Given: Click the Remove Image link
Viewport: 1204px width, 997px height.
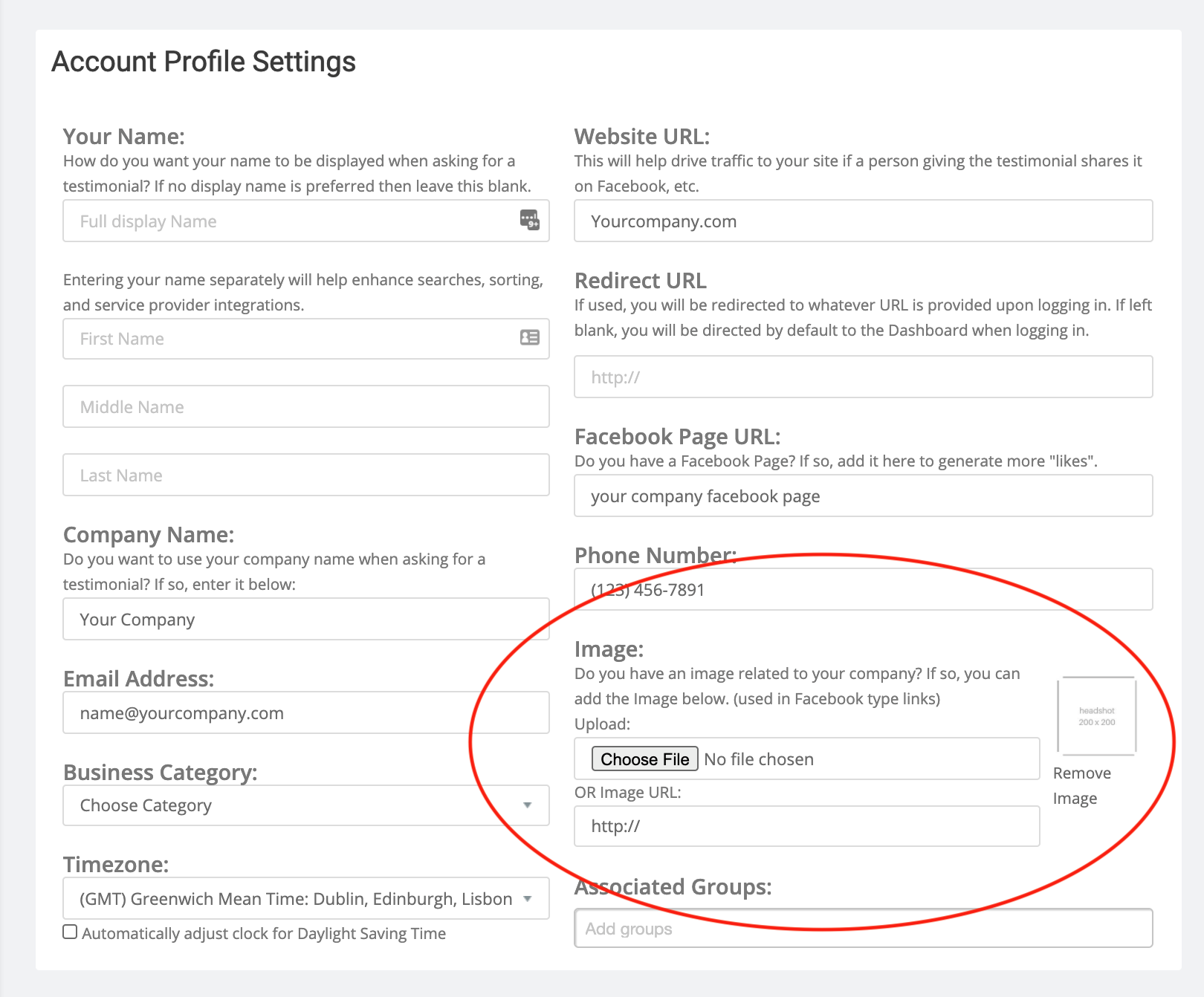Looking at the screenshot, I should tap(1081, 785).
